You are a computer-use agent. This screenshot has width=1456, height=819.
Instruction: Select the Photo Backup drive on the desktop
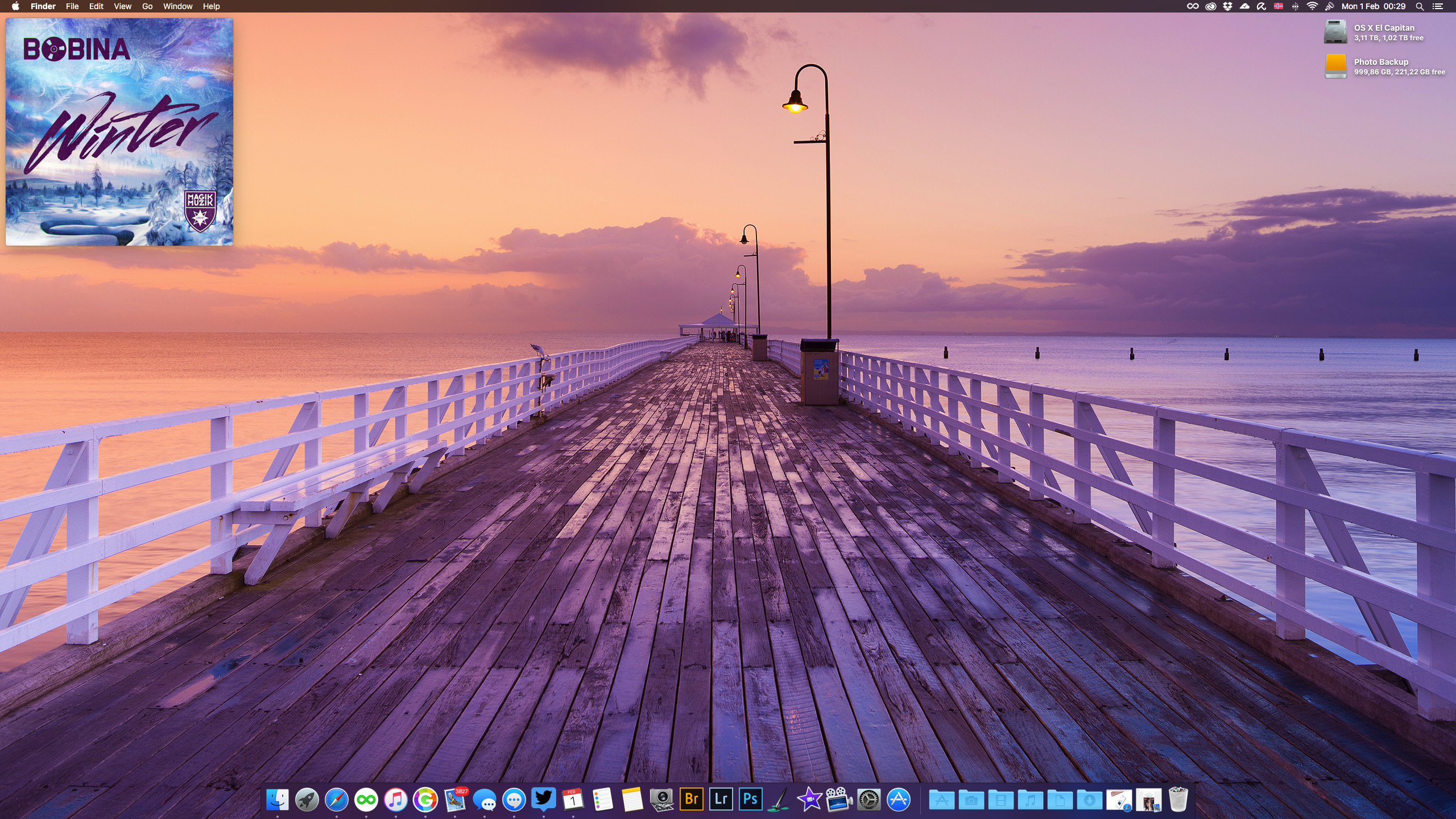coord(1335,67)
